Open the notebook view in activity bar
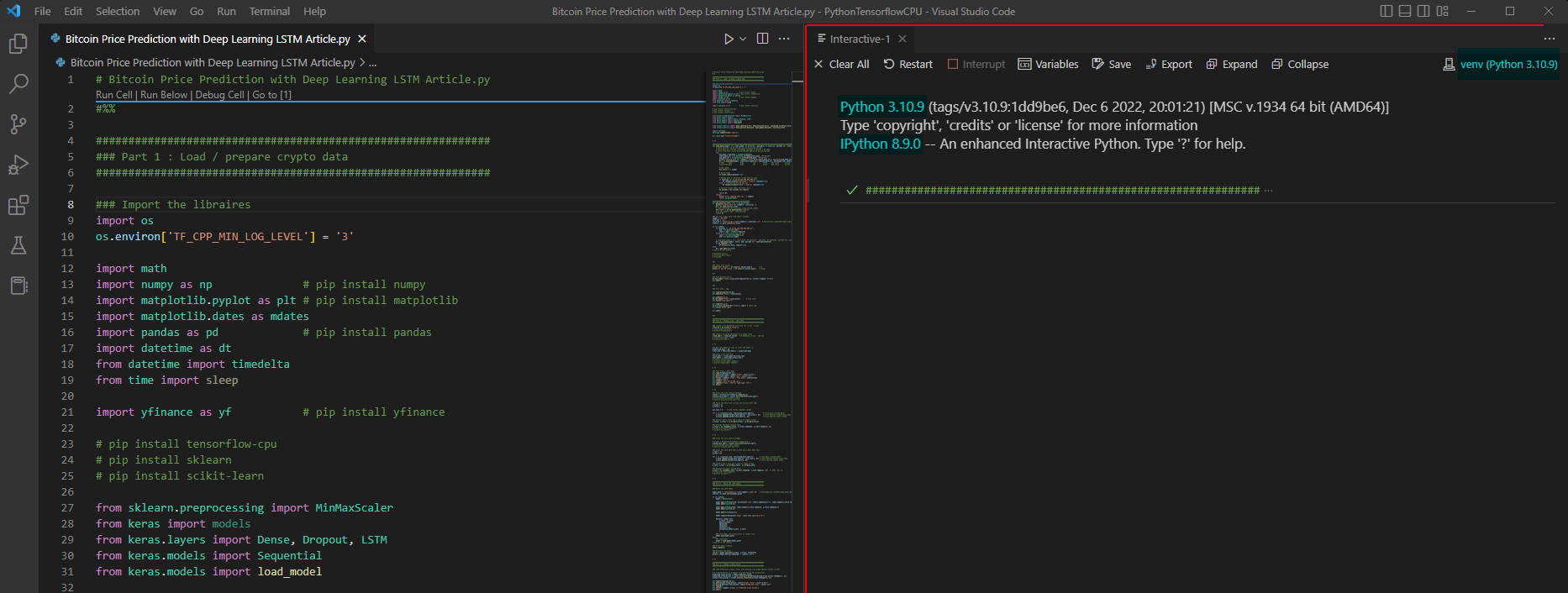The height and width of the screenshot is (593, 1568). pos(18,286)
